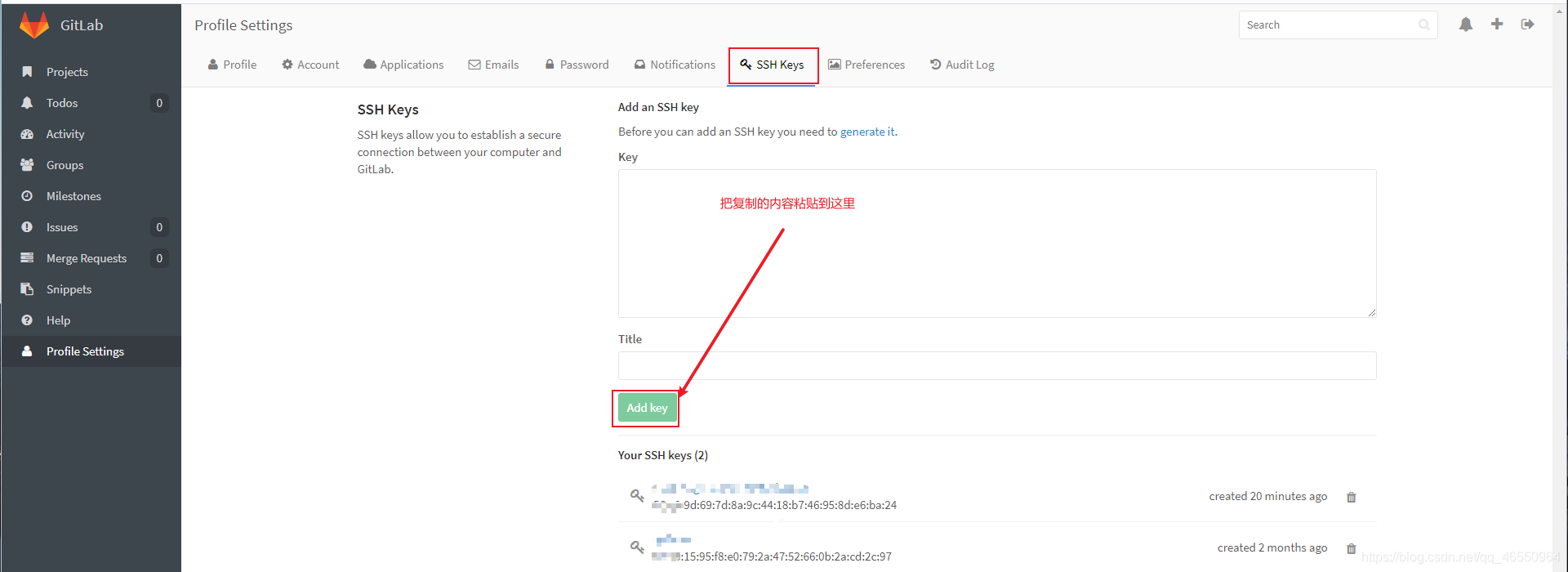Delete the key created 20 minutes ago
Viewport: 1568px width, 572px height.
click(1351, 497)
